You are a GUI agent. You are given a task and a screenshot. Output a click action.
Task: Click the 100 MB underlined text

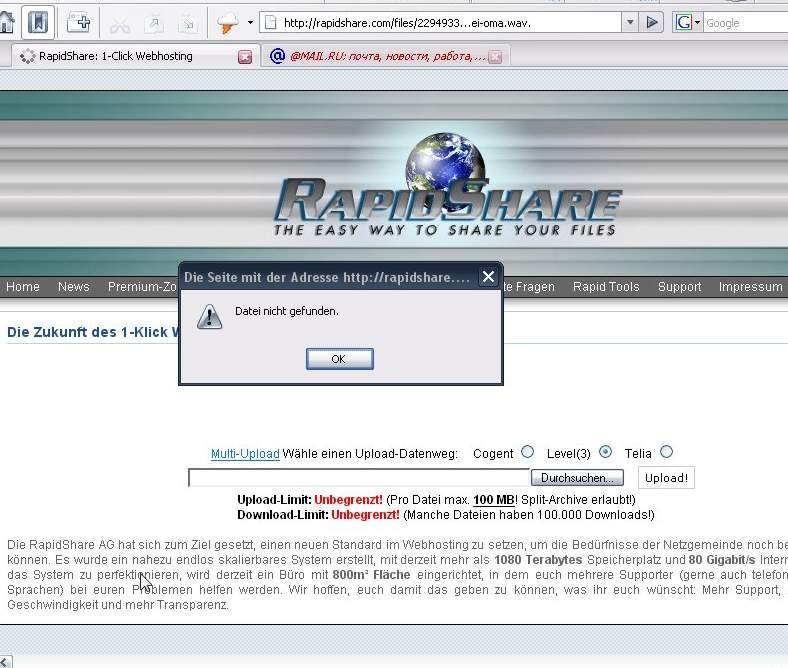click(494, 500)
